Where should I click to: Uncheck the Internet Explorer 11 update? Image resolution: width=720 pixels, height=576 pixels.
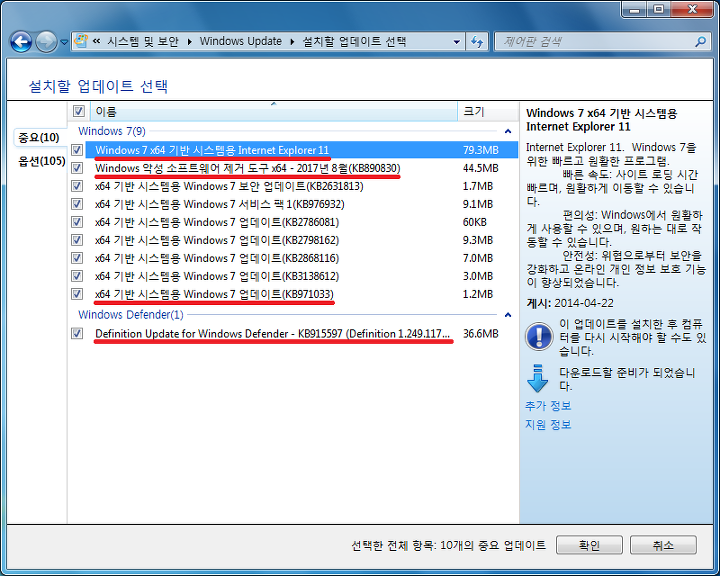[x=77, y=150]
